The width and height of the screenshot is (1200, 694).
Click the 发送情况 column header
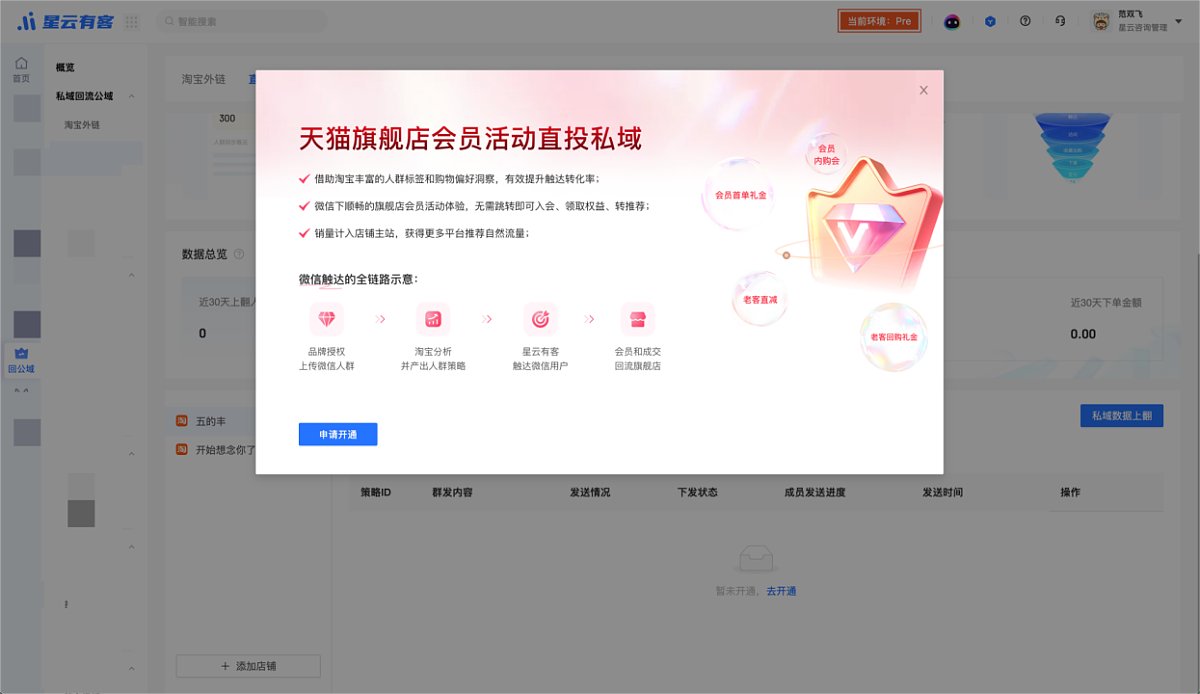point(590,493)
